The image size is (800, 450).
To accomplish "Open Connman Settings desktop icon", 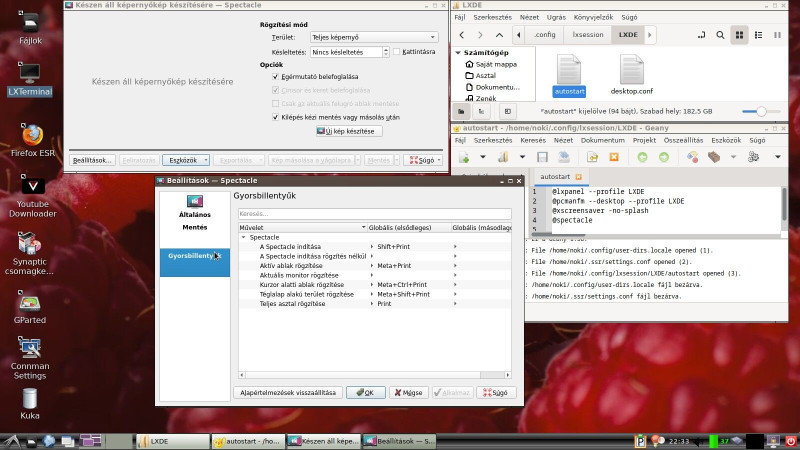I will [30, 358].
